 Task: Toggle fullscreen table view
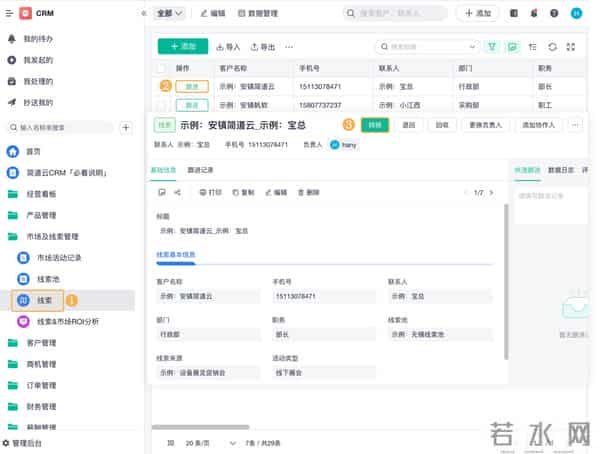click(x=571, y=47)
